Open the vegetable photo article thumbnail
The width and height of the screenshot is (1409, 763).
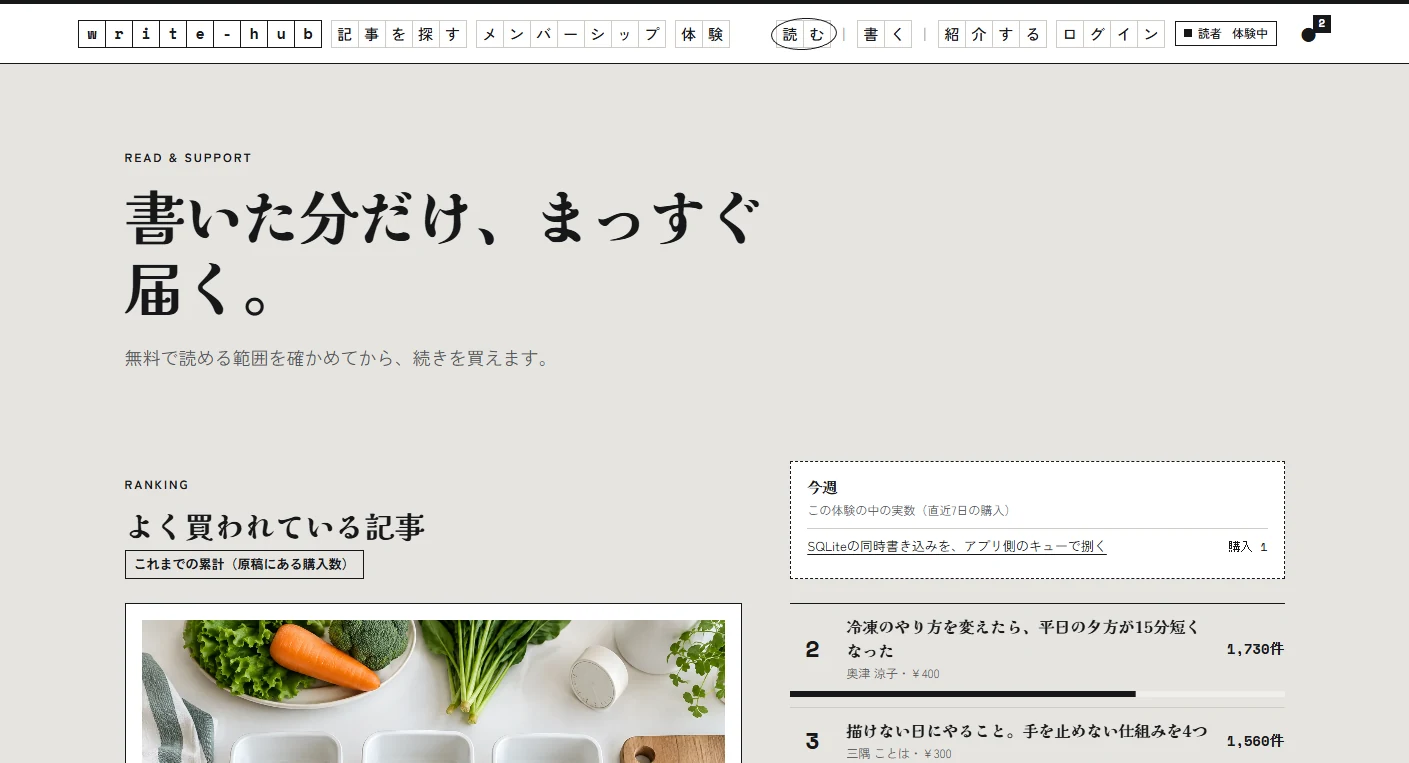(433, 691)
